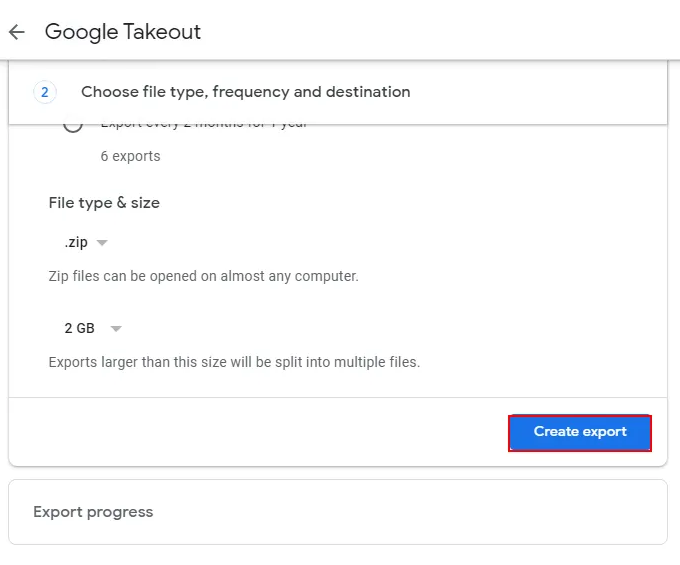
Task: Click the back arrow beside Google Takeout
Action: click(16, 32)
